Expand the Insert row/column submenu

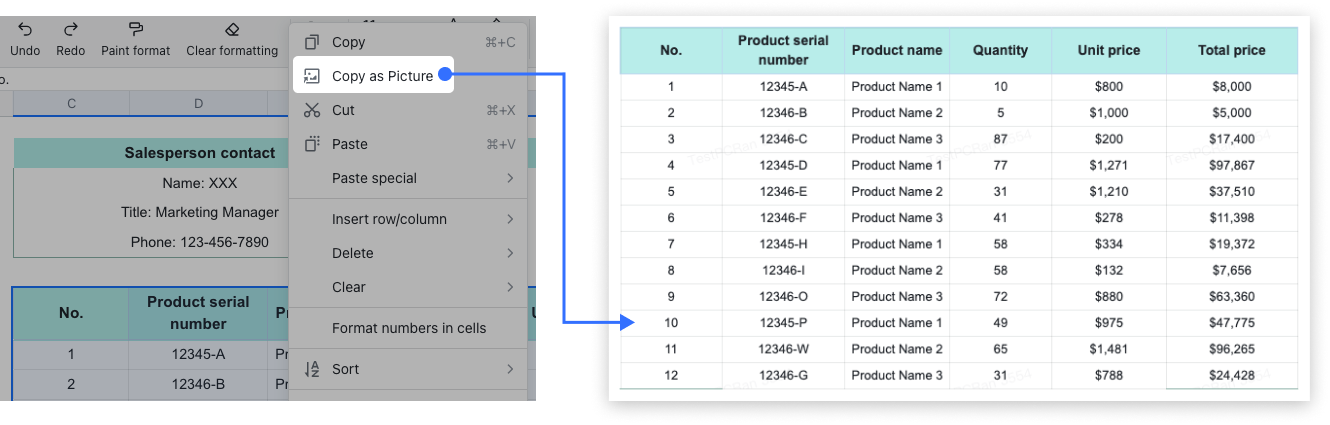point(510,219)
